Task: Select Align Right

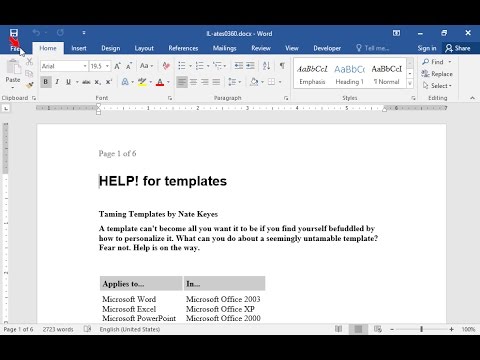Action: point(205,82)
